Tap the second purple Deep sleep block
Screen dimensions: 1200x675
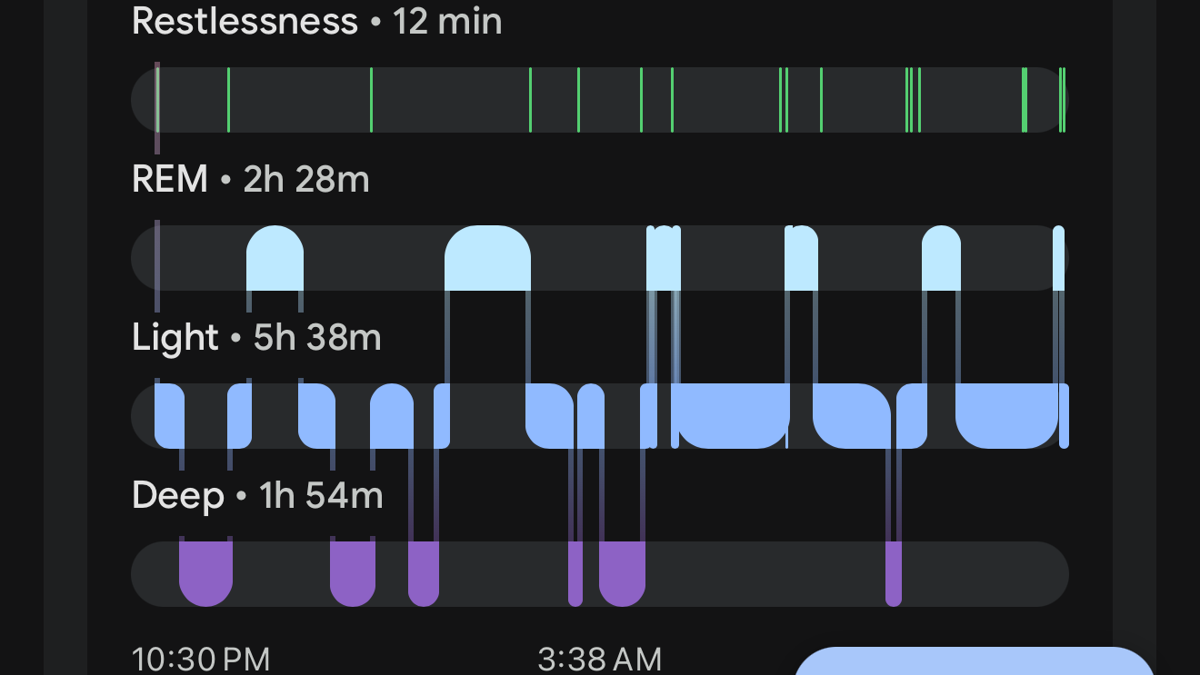[x=353, y=573]
